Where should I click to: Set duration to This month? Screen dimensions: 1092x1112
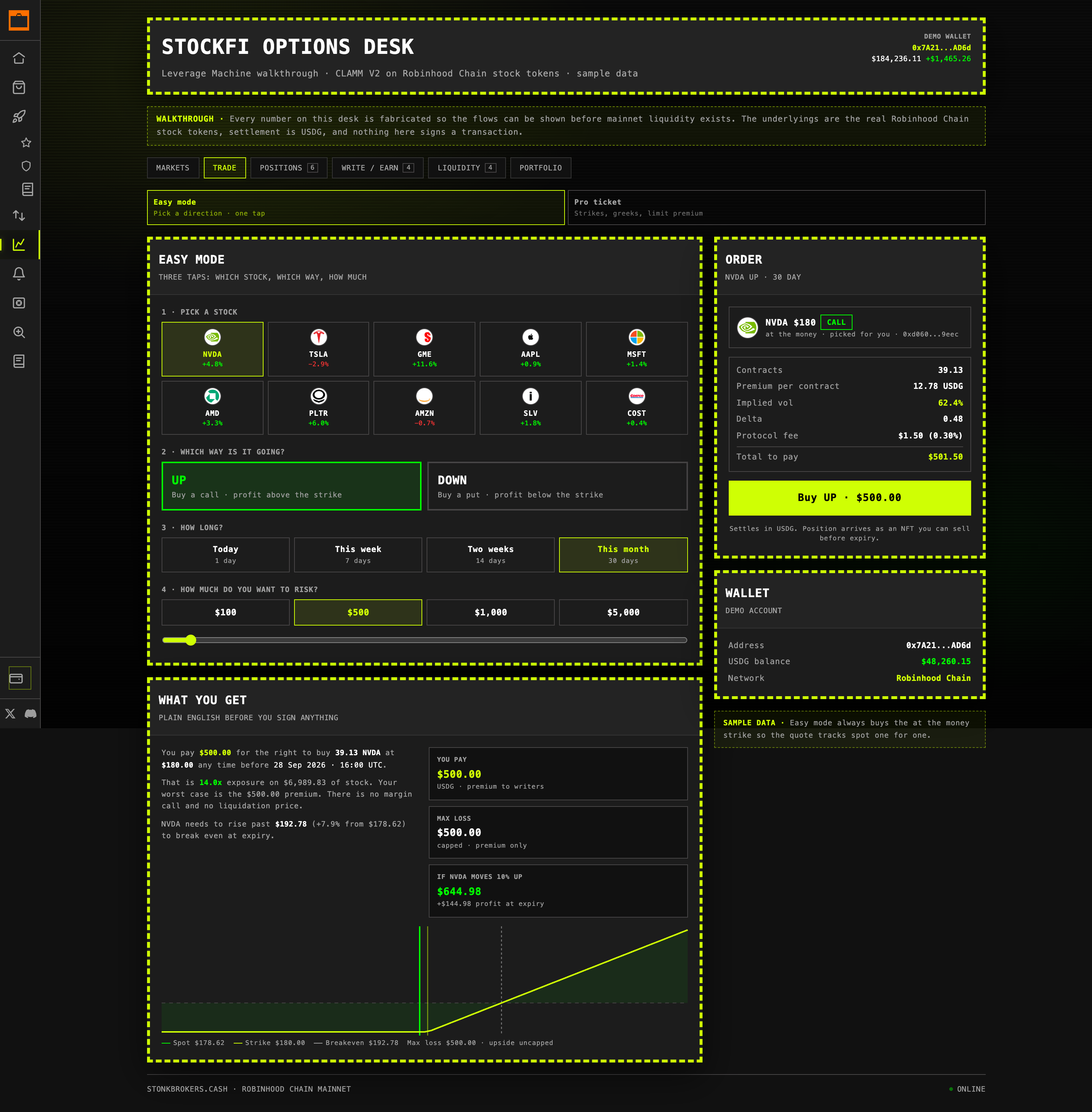pos(624,555)
